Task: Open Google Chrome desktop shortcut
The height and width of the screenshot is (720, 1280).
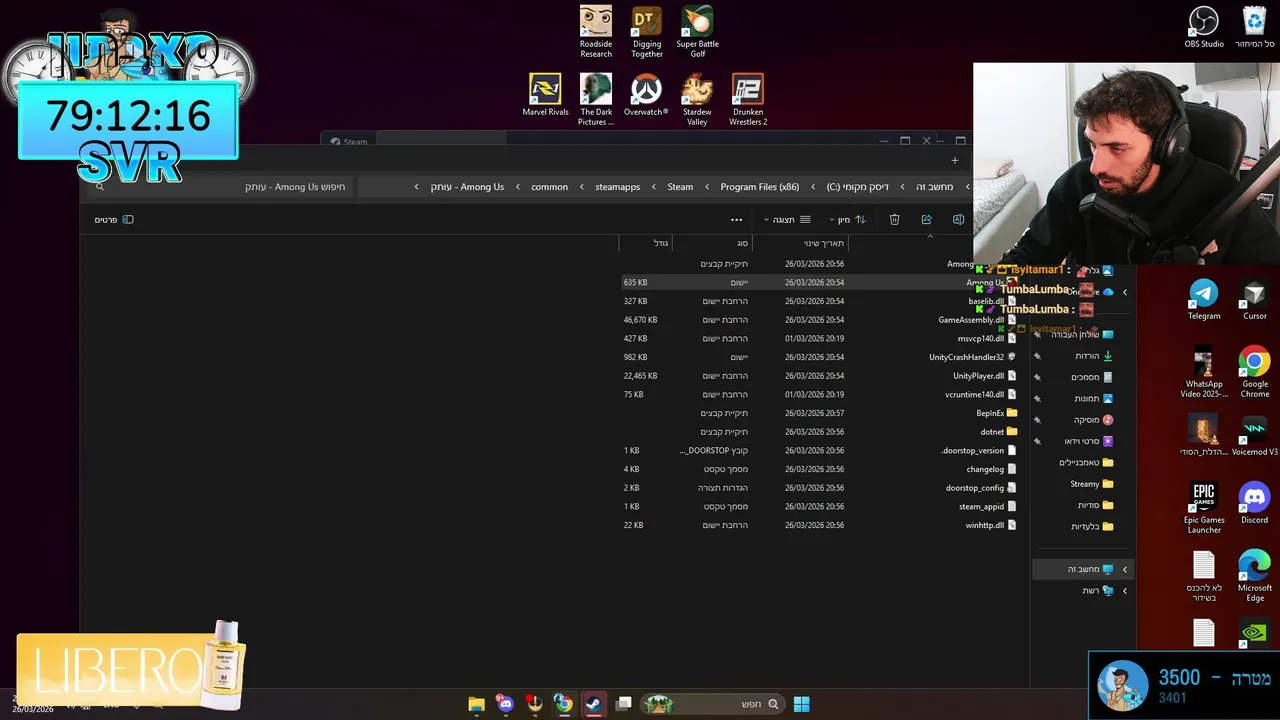Action: [x=1255, y=372]
